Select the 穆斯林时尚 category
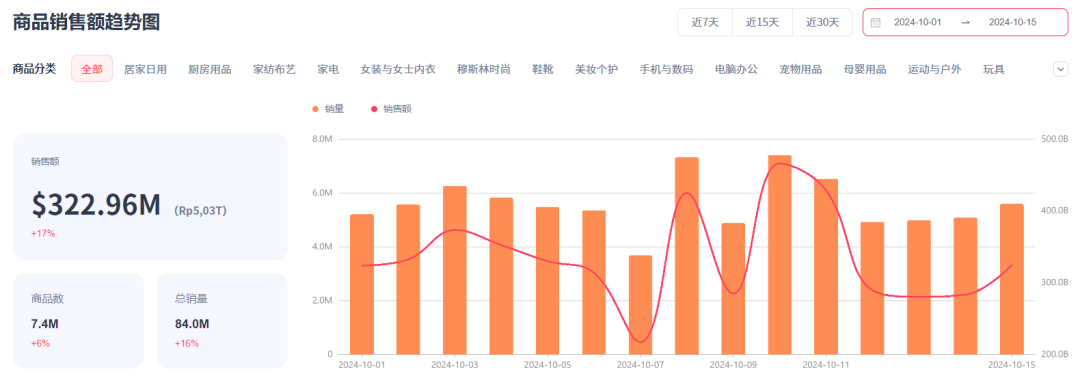1080x389 pixels. point(484,69)
